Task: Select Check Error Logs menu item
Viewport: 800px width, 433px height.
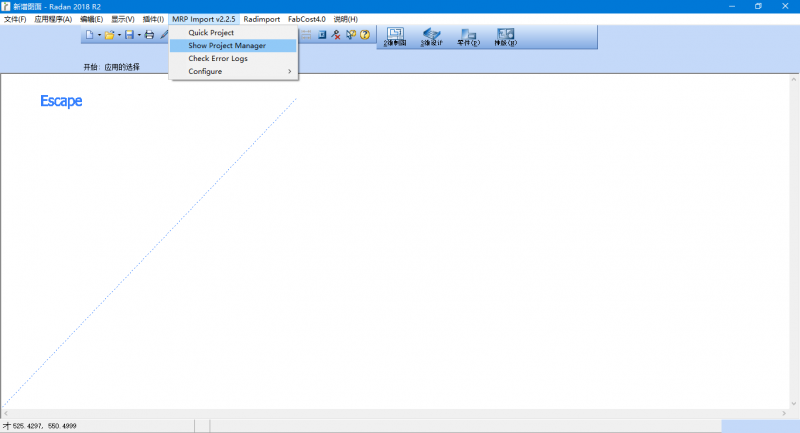Action: (218, 58)
